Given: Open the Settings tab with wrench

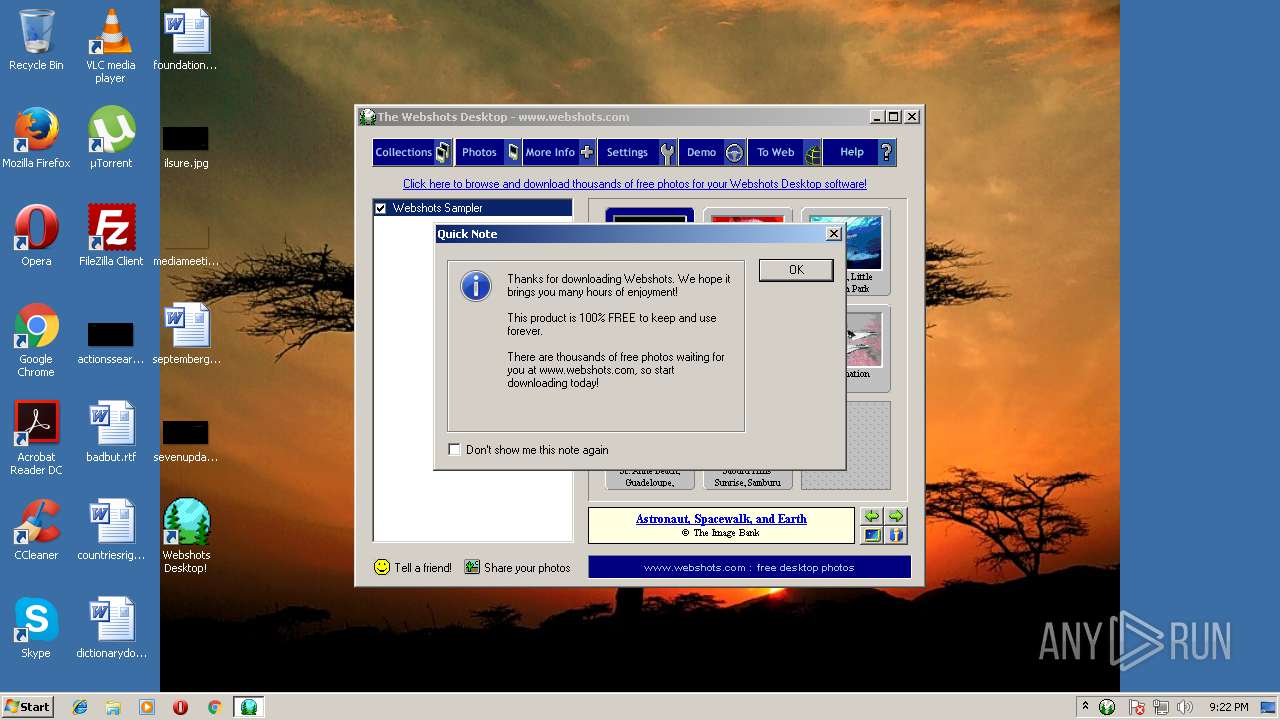Looking at the screenshot, I should (637, 152).
